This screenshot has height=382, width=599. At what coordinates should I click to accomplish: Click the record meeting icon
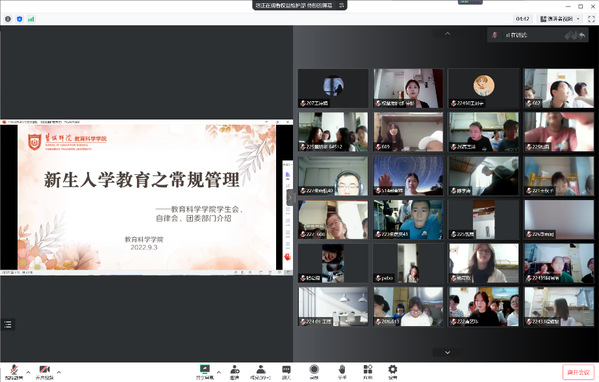click(x=314, y=372)
